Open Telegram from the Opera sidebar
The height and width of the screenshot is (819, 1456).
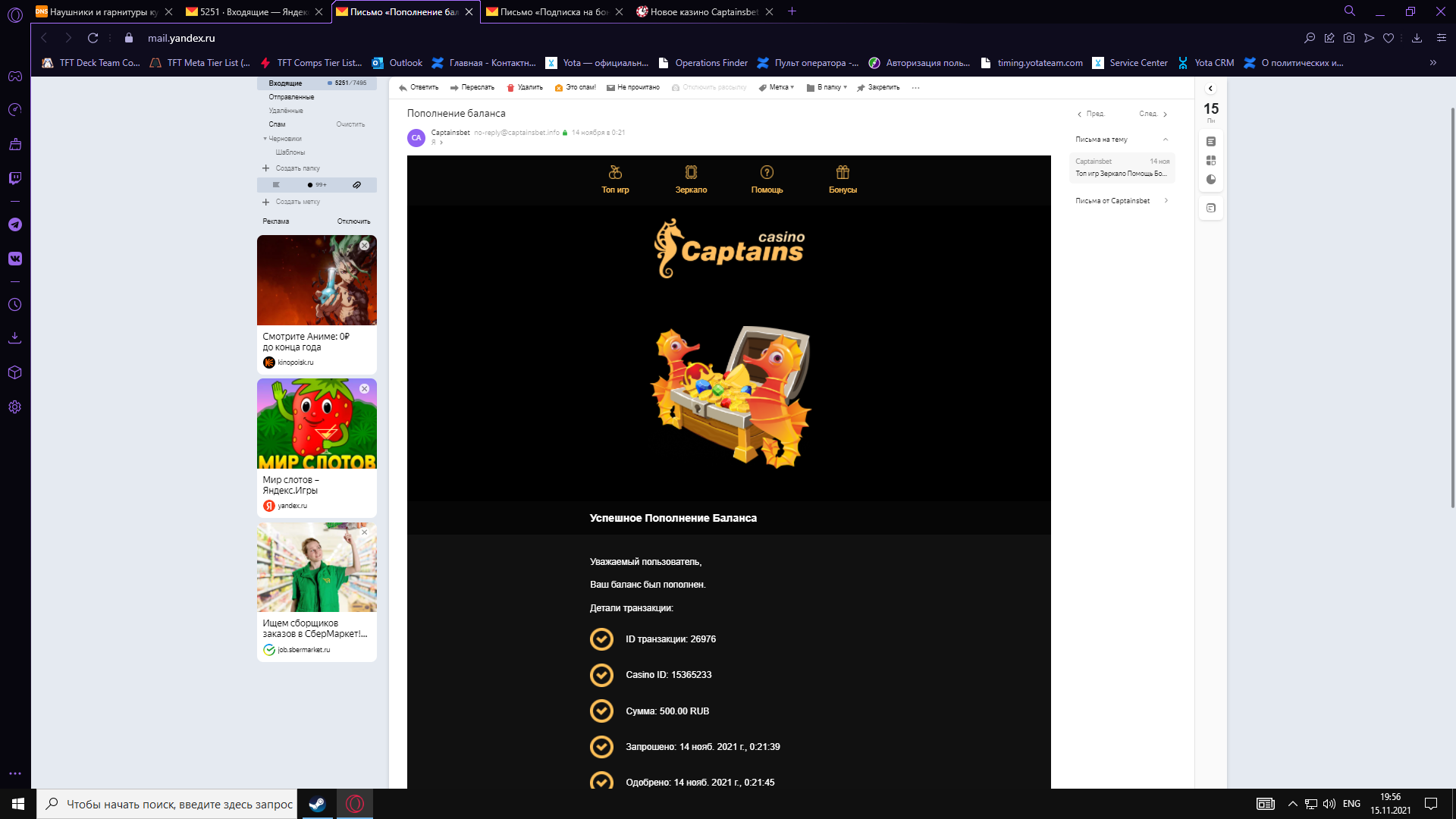[x=14, y=225]
